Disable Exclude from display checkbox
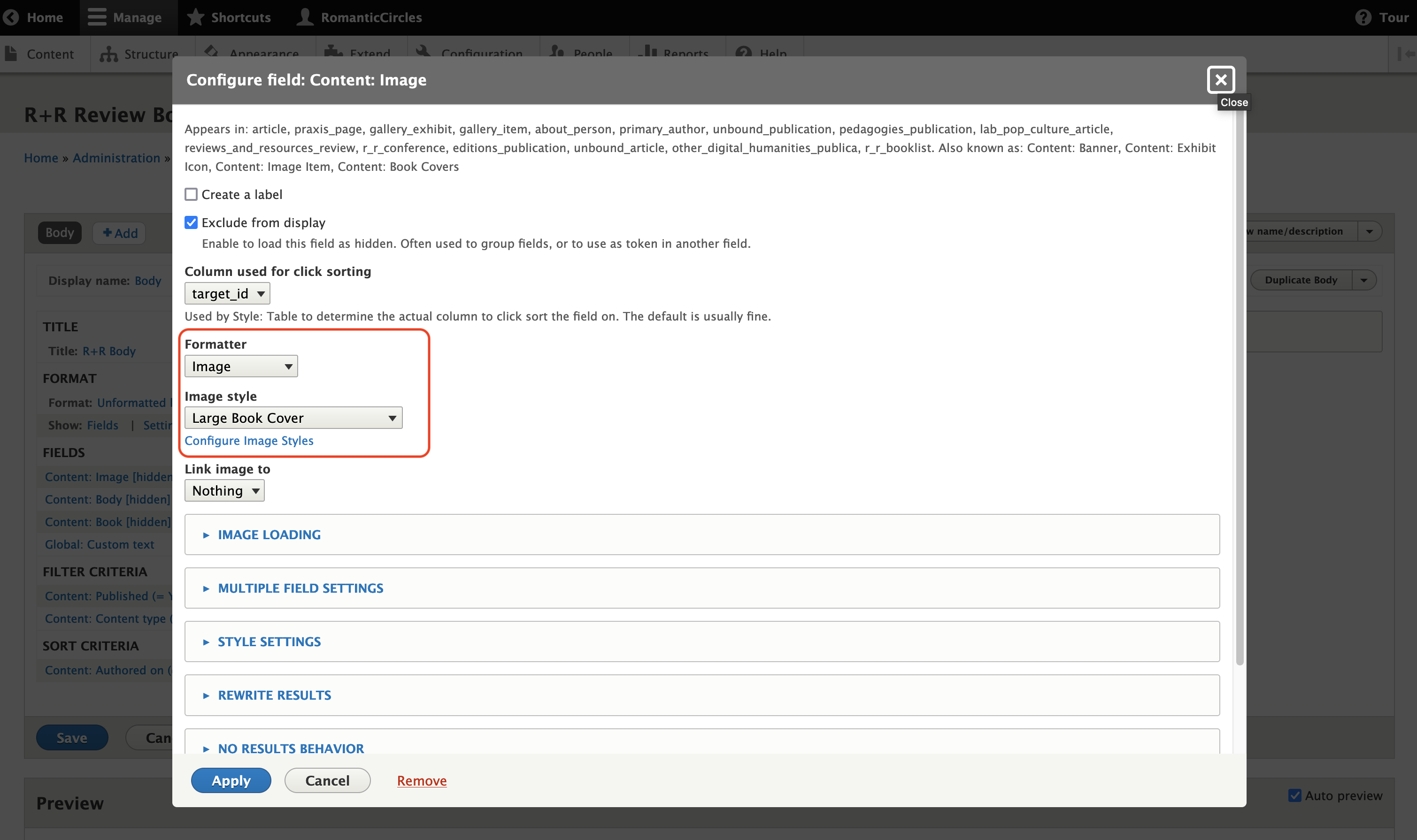The width and height of the screenshot is (1417, 840). pos(191,223)
